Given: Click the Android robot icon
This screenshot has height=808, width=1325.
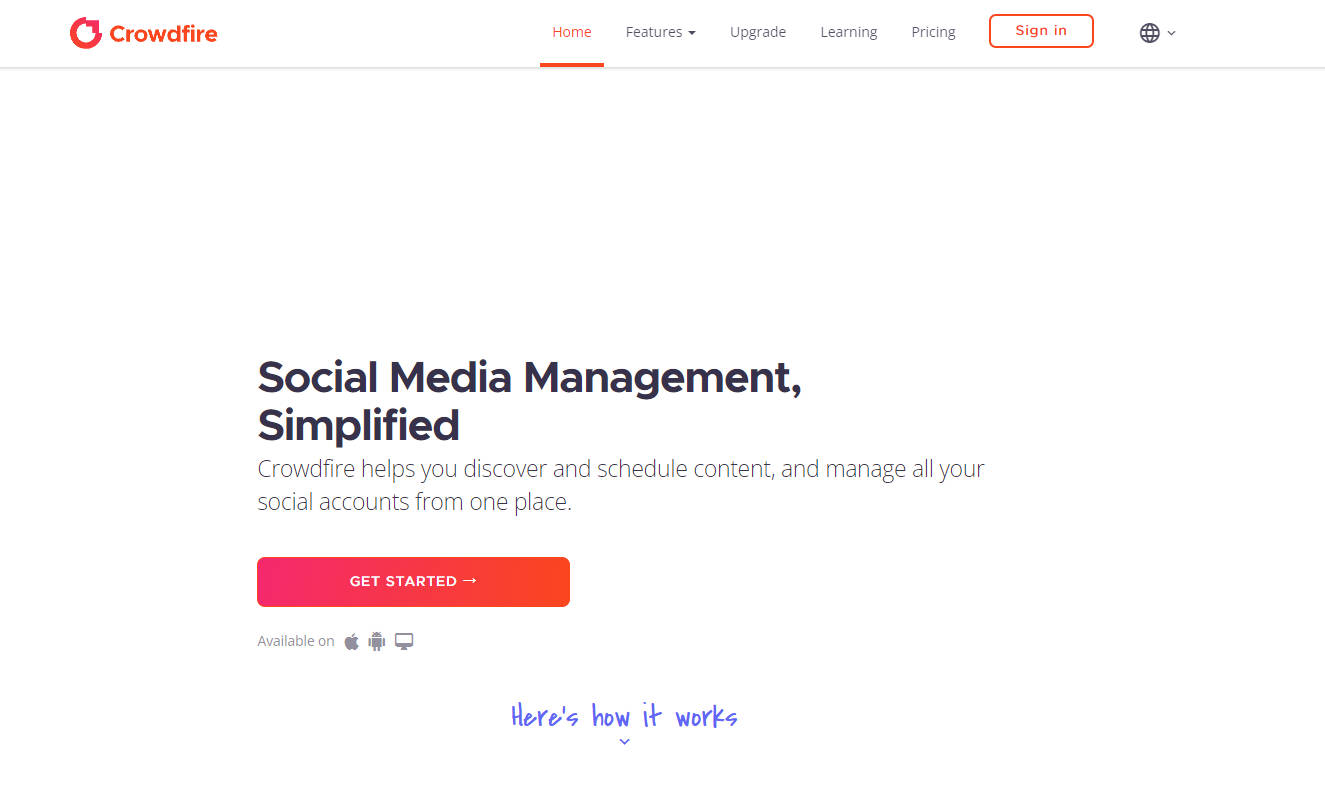Looking at the screenshot, I should 377,641.
